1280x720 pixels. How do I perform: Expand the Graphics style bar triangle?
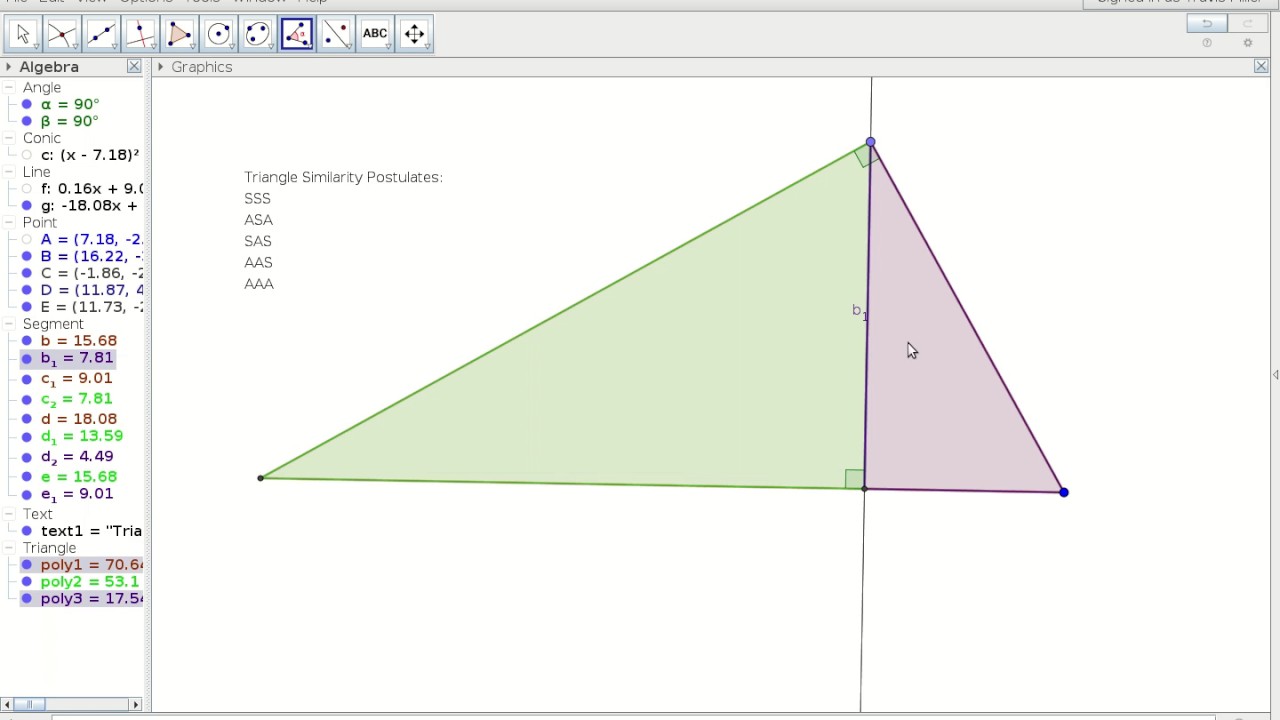[x=160, y=67]
